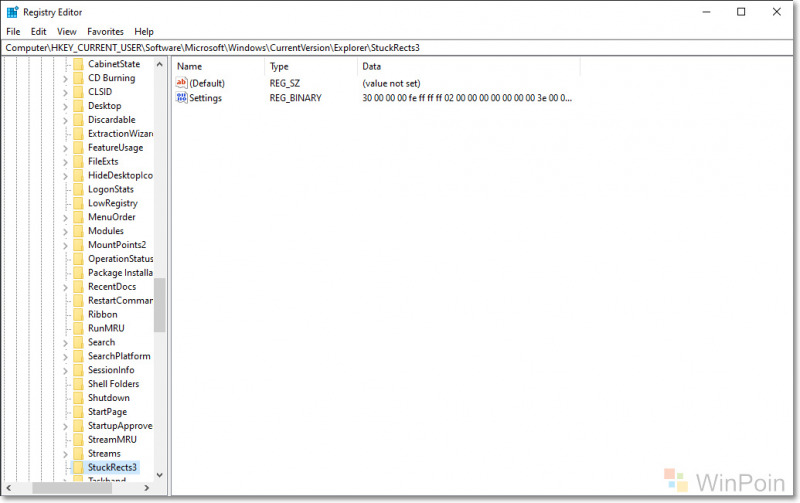Expand the MenuOrder key
Screen dimensions: 800x503
click(65, 218)
